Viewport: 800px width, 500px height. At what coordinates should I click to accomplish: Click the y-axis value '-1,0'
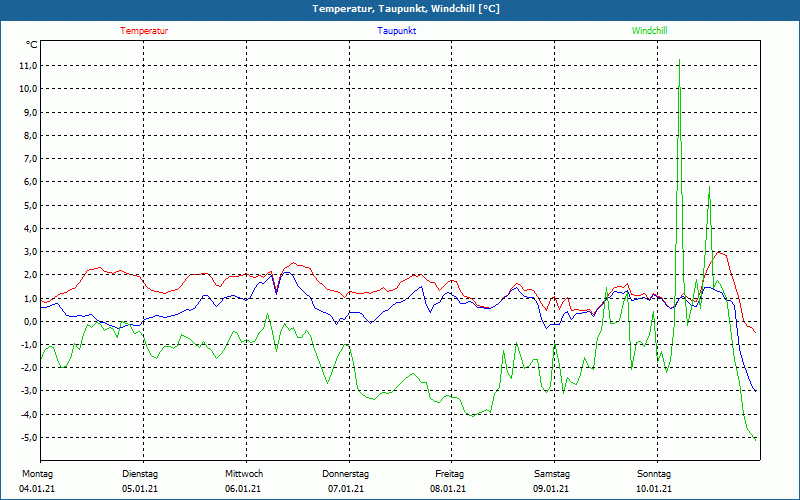[x=27, y=345]
